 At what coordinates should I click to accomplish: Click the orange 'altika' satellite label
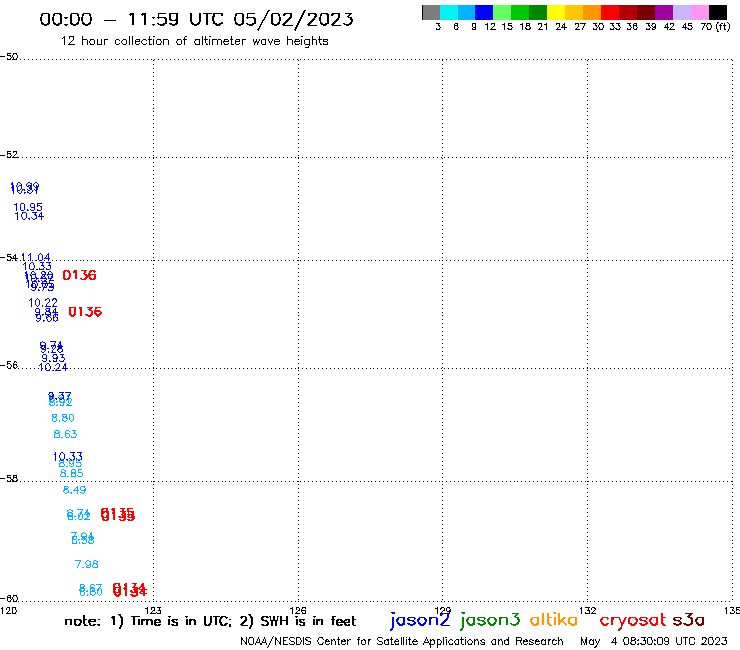(x=554, y=619)
